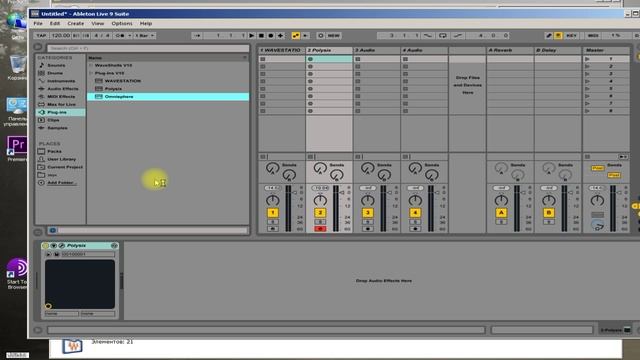Click the 2 Polysix track header
640x360 pixels.
coord(329,50)
